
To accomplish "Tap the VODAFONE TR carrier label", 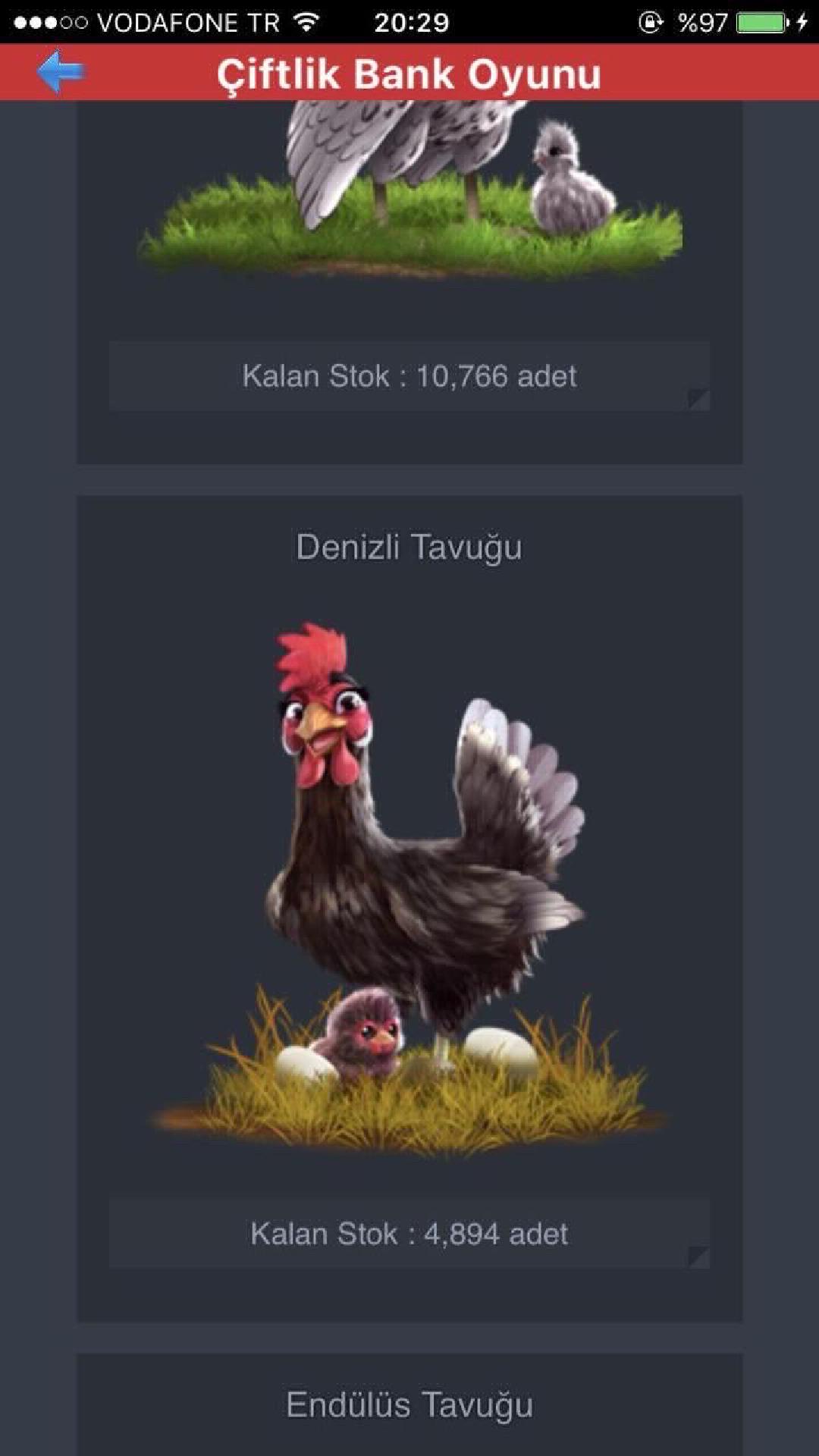I will pos(189,23).
